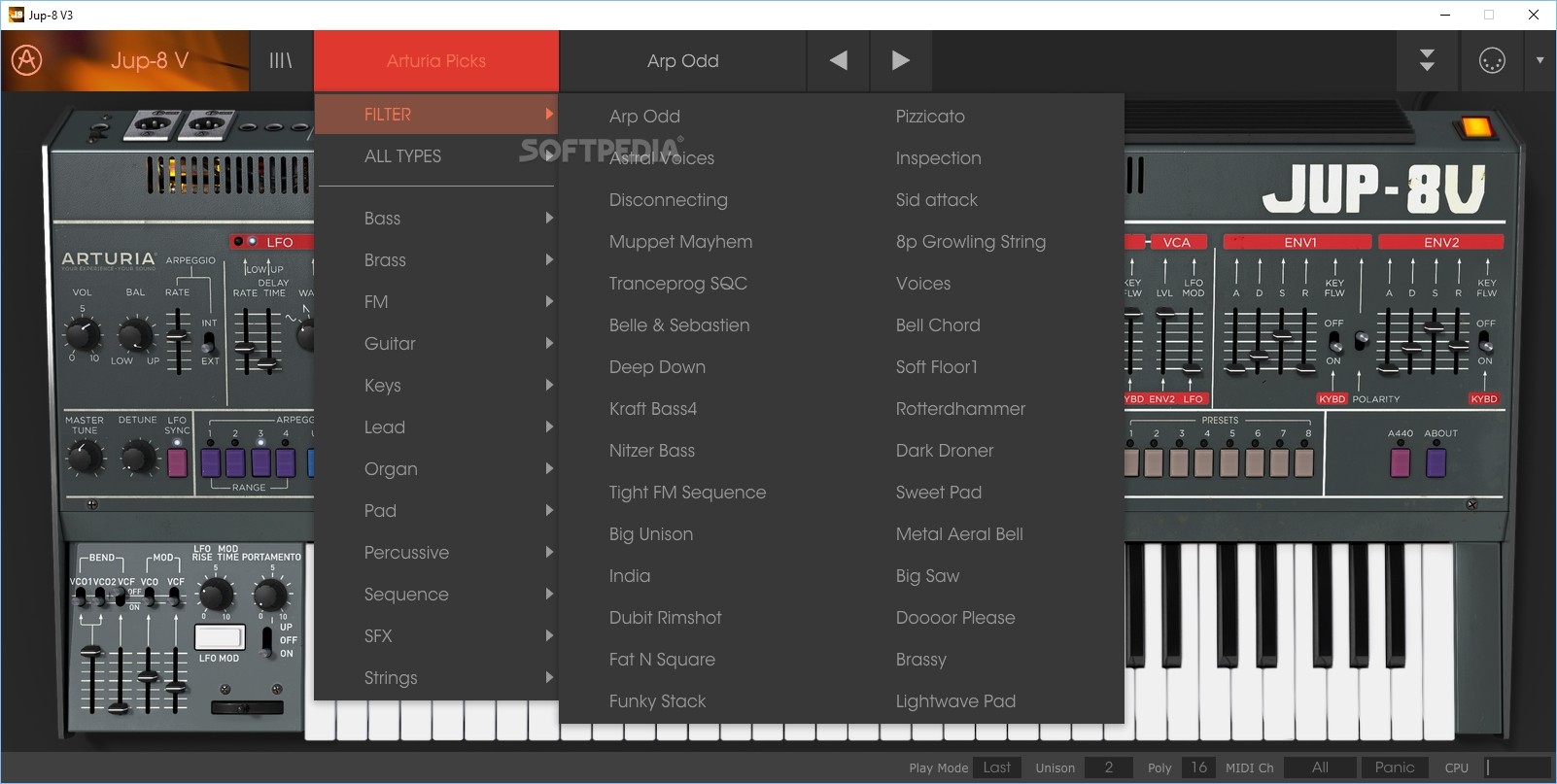Set the Unison voices value field
Viewport: 1557px width, 784px height.
pyautogui.click(x=1109, y=767)
